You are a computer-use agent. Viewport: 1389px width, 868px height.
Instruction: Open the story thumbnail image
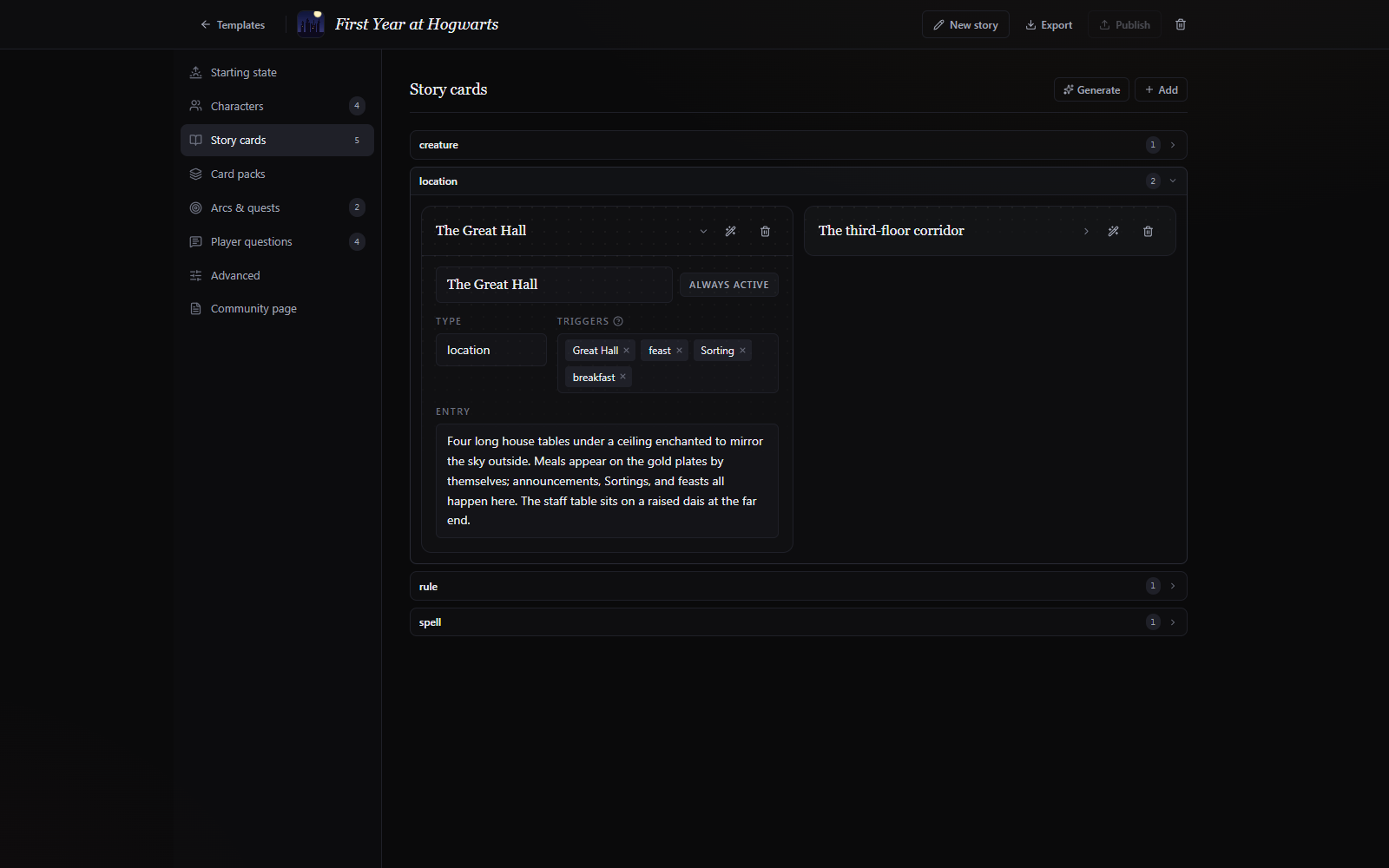click(x=311, y=24)
